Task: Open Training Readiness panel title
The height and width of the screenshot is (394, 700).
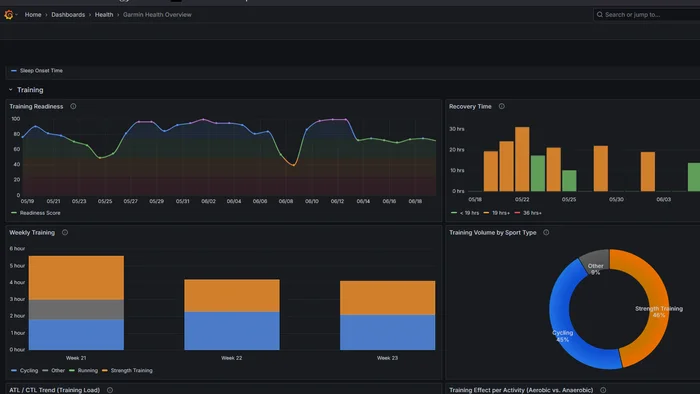Action: click(36, 106)
